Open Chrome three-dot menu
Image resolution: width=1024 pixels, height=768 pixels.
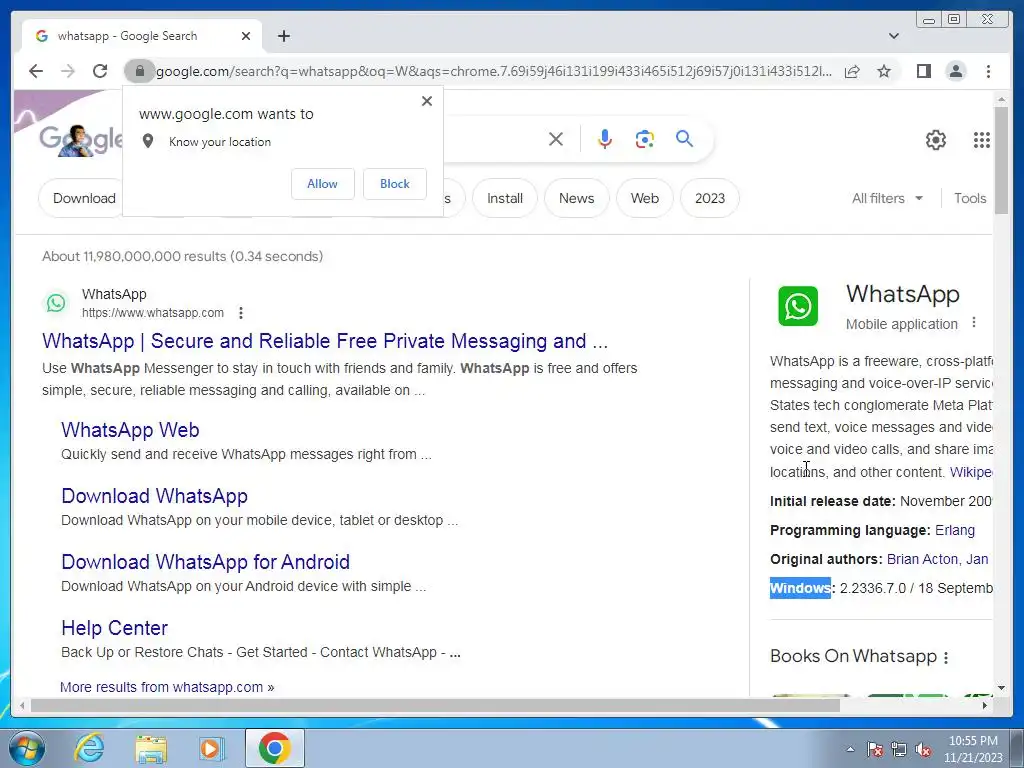point(988,71)
